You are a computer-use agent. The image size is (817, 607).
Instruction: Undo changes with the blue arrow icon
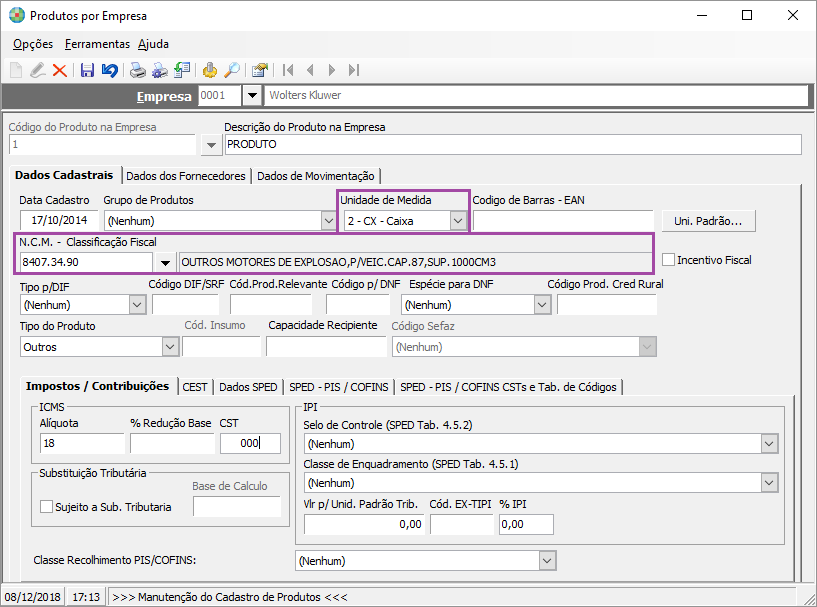click(x=109, y=70)
